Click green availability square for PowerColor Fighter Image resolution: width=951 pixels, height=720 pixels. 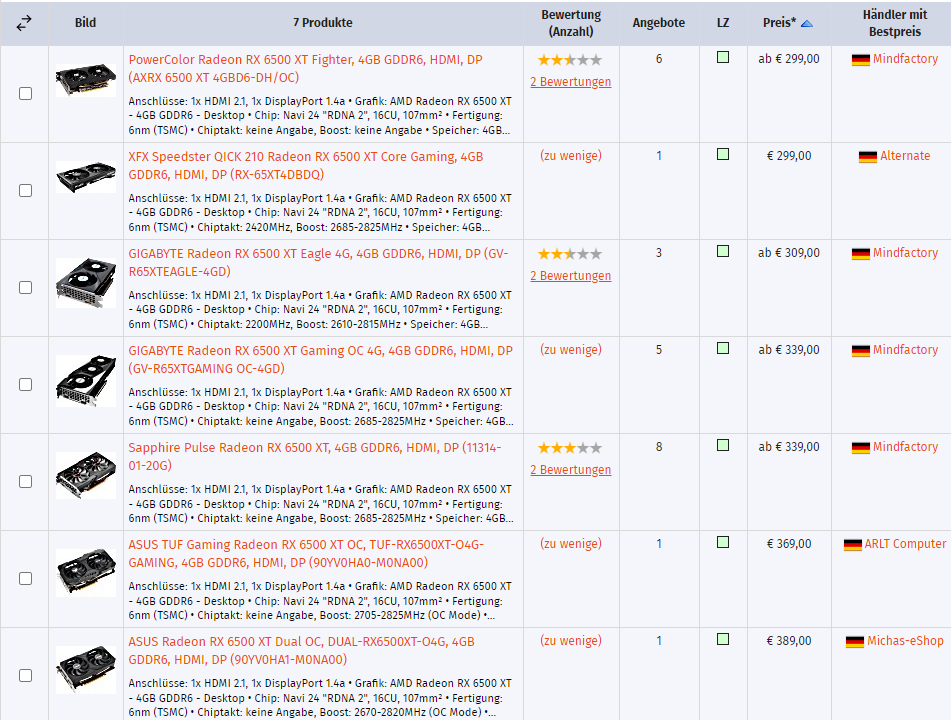[722, 58]
